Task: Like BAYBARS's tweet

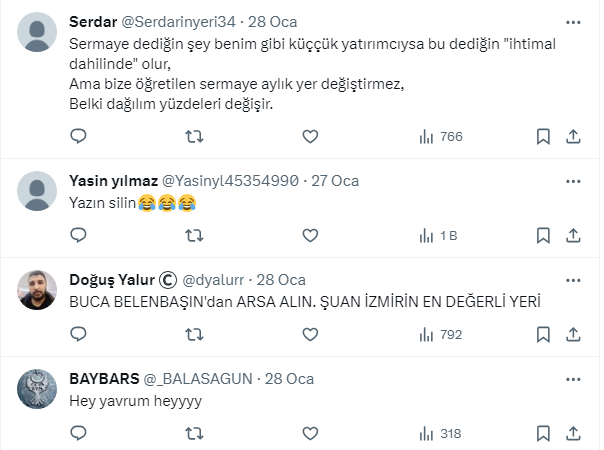Action: [310, 433]
